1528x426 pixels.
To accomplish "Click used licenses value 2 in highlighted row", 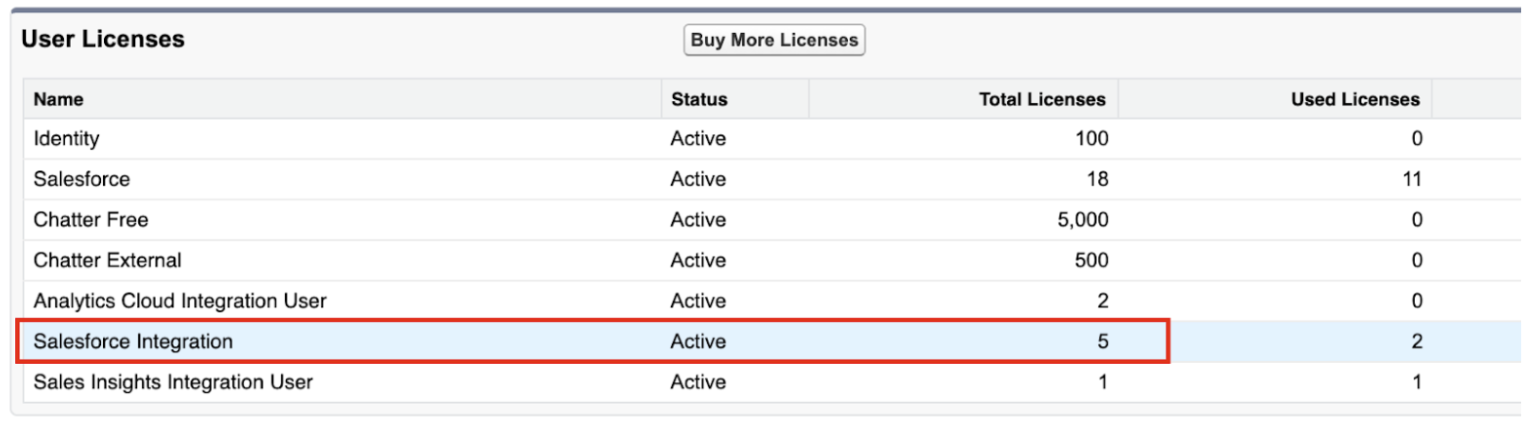I will 1417,341.
